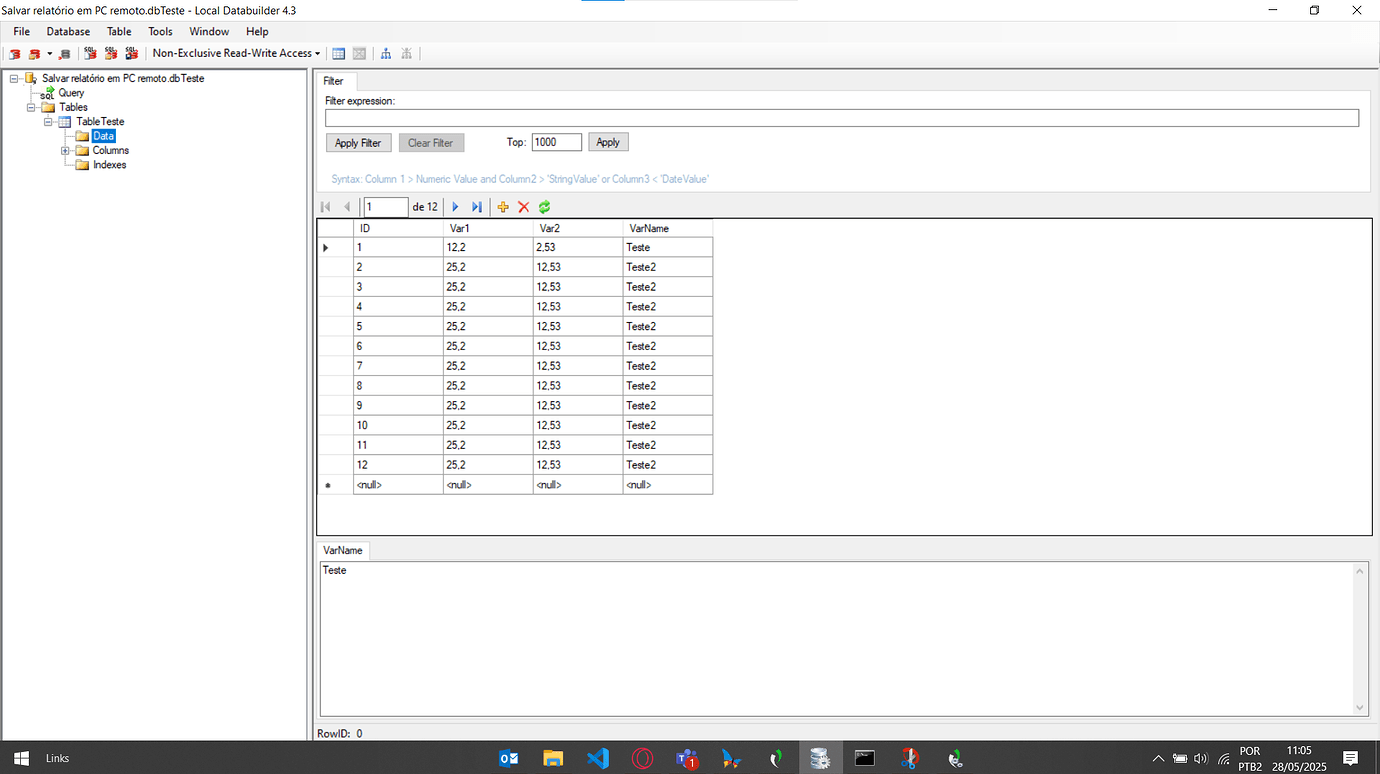The image size is (1380, 774).
Task: Click the open database toolbar icon
Action: tap(35, 54)
